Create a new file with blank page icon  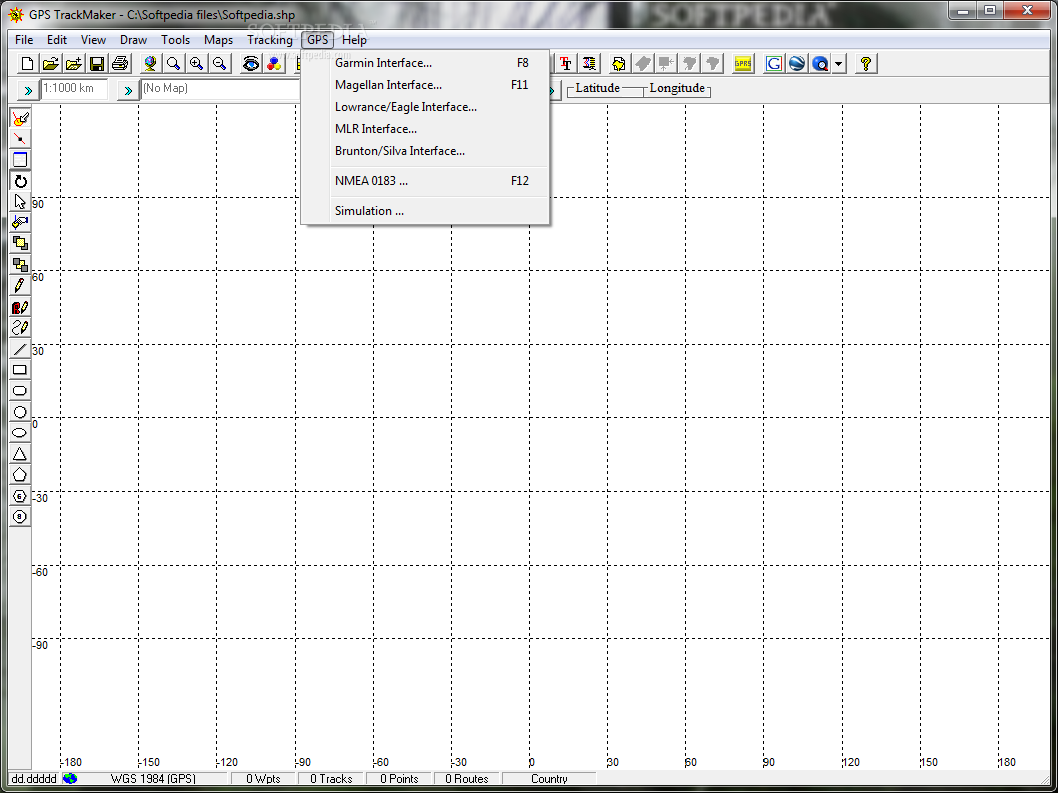[27, 63]
